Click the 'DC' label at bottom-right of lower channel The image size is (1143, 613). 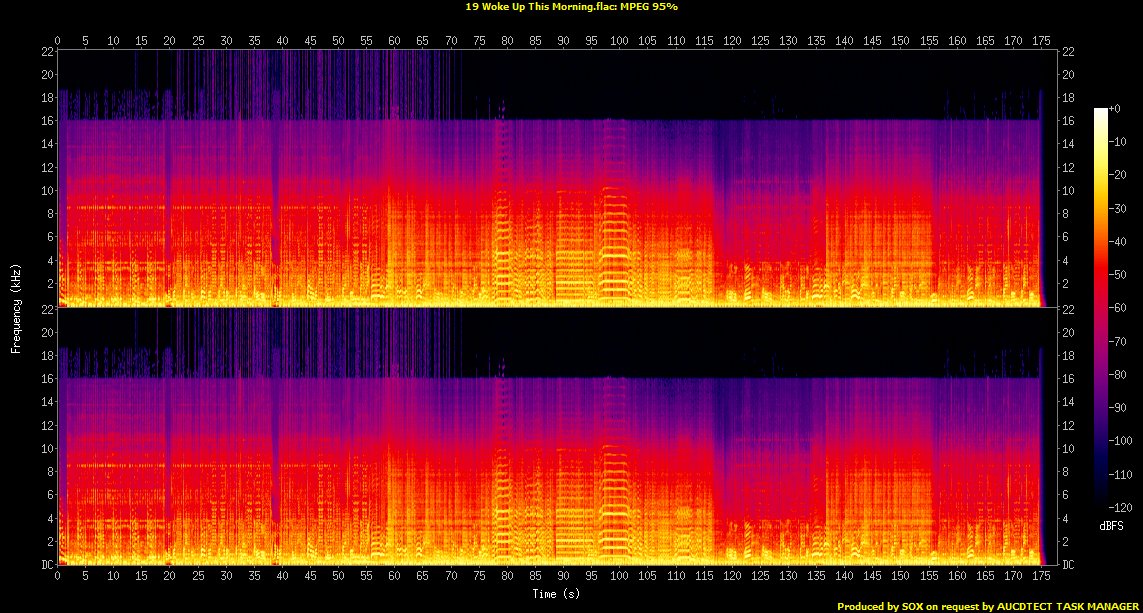(x=1067, y=564)
